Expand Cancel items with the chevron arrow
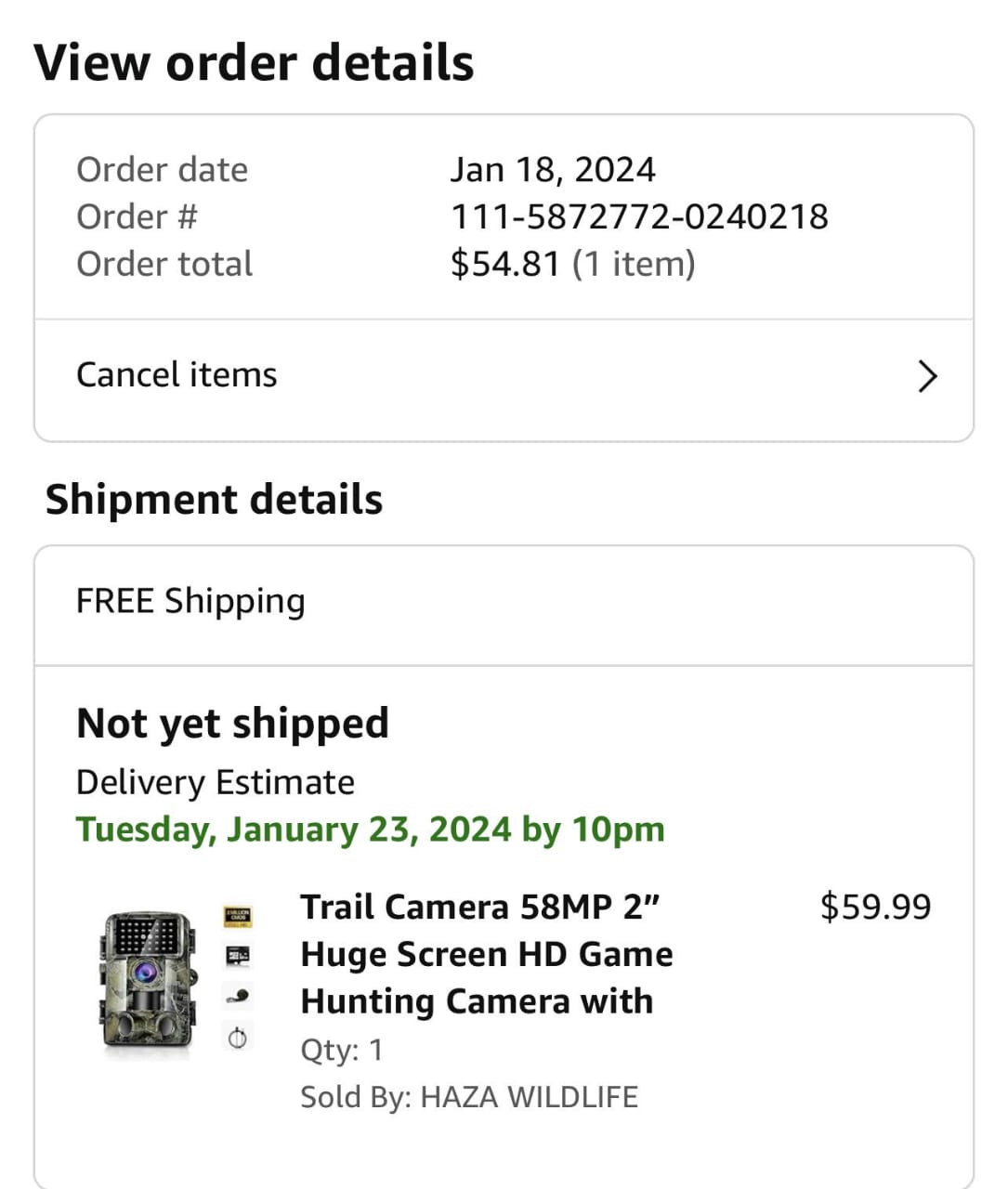 click(x=927, y=376)
